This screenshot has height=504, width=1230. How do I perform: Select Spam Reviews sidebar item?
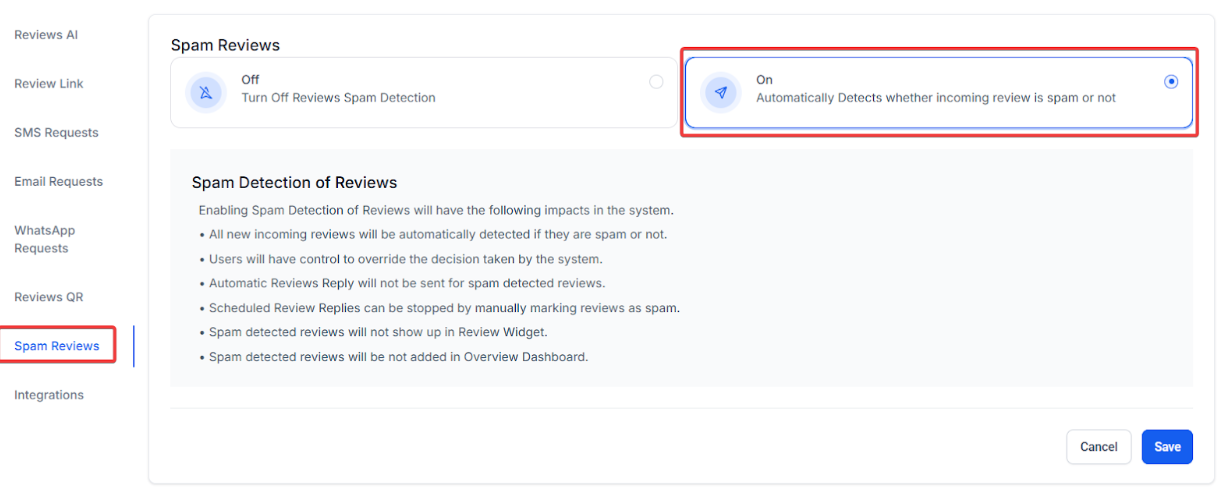[x=57, y=346]
